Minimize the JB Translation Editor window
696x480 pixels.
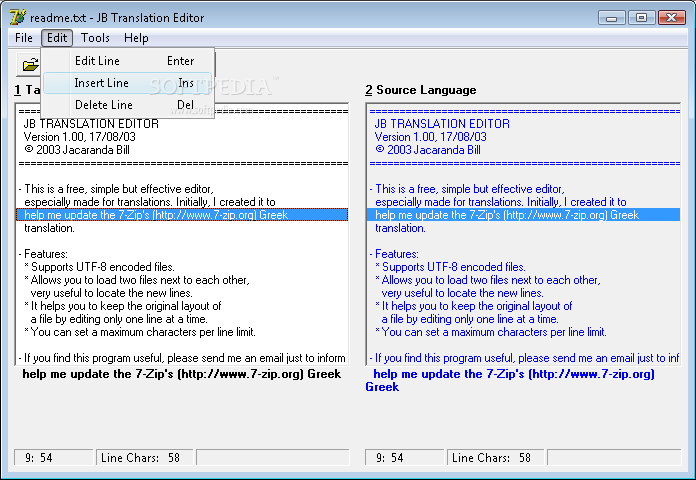click(612, 18)
